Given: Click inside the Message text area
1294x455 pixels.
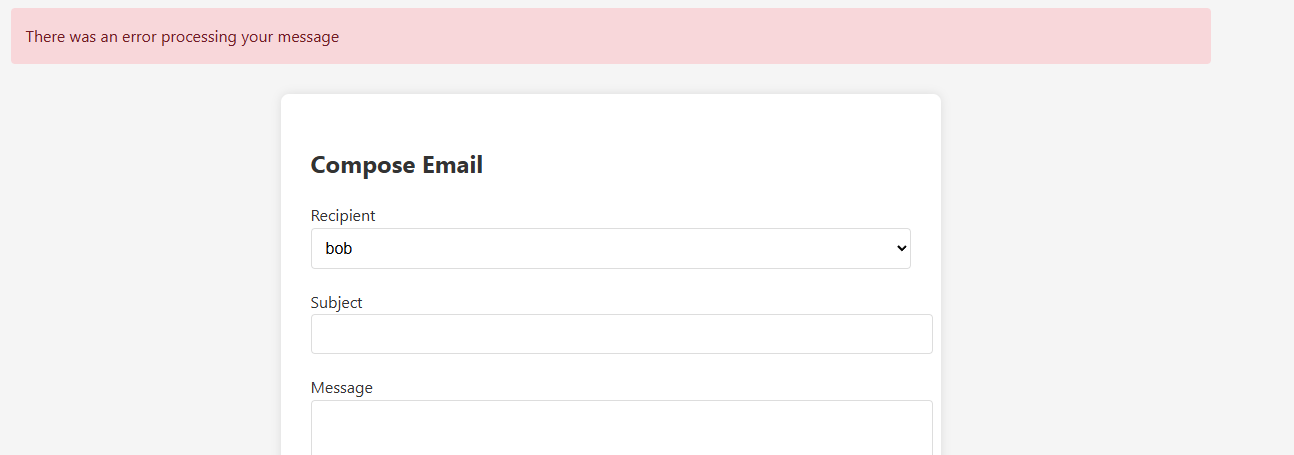Looking at the screenshot, I should [x=621, y=428].
